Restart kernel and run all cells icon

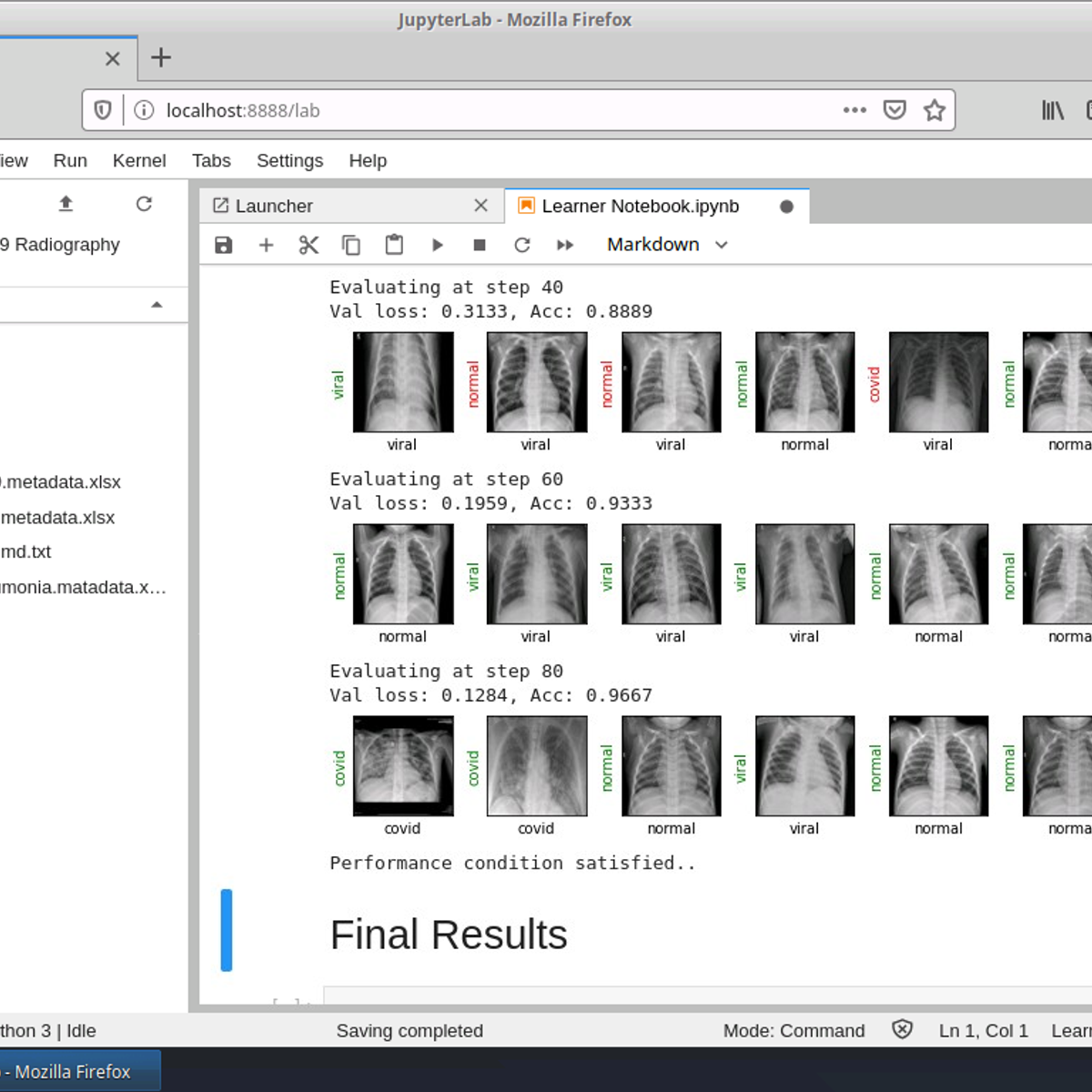click(565, 245)
